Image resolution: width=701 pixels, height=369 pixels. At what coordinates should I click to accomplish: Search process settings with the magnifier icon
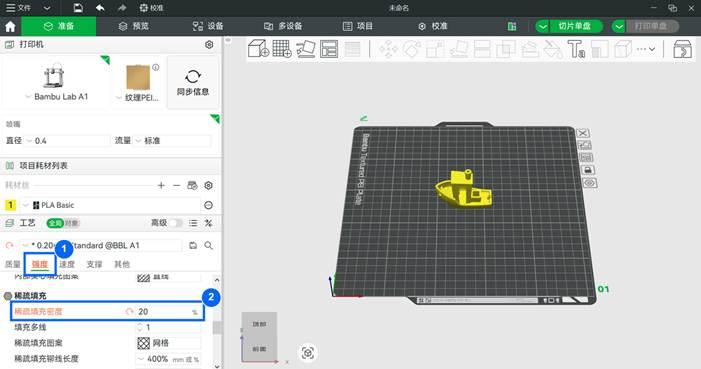[x=208, y=246]
